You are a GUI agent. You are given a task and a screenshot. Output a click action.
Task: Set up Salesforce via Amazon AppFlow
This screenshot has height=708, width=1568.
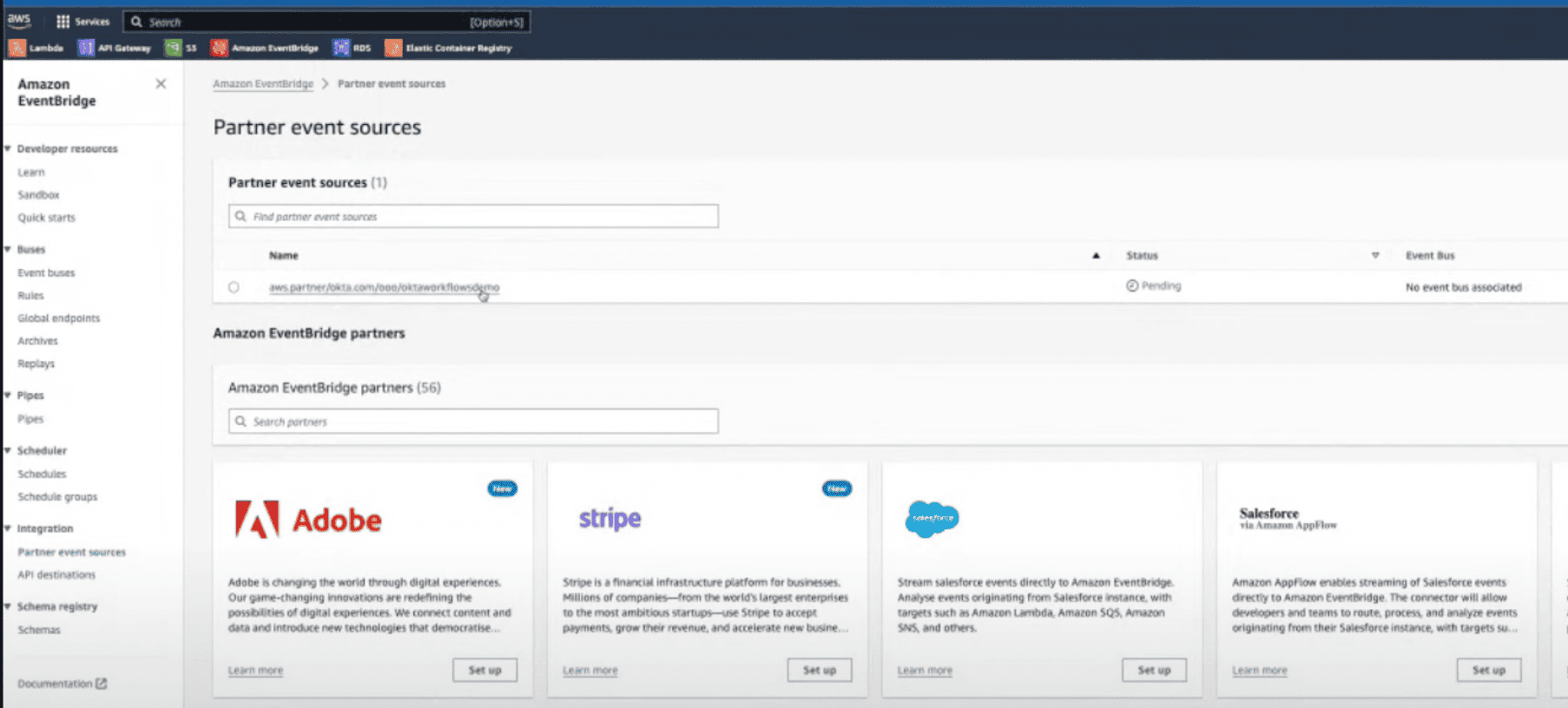click(1488, 670)
